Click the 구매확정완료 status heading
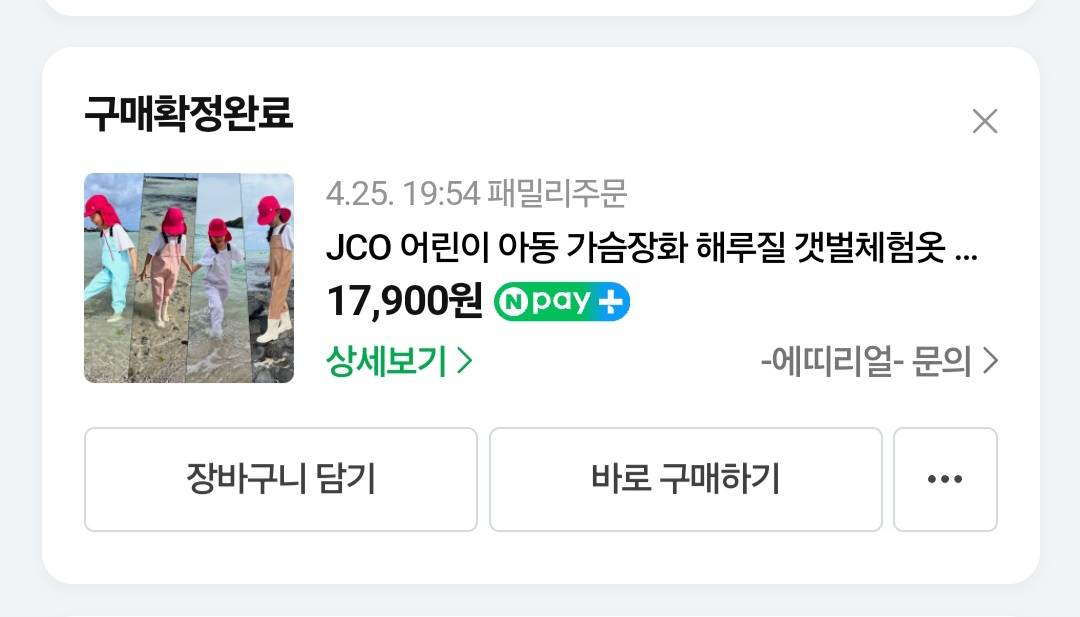Image resolution: width=1080 pixels, height=617 pixels. (x=189, y=114)
